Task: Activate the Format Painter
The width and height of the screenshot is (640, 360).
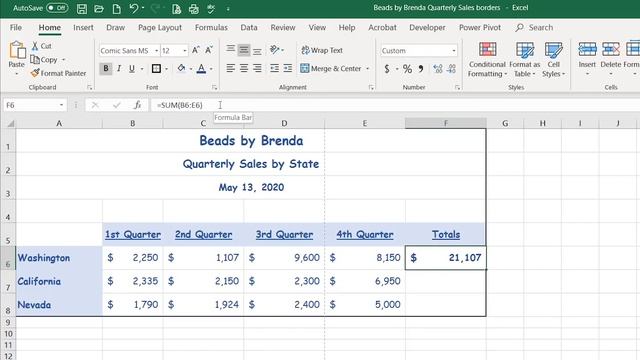Action: (x=58, y=73)
